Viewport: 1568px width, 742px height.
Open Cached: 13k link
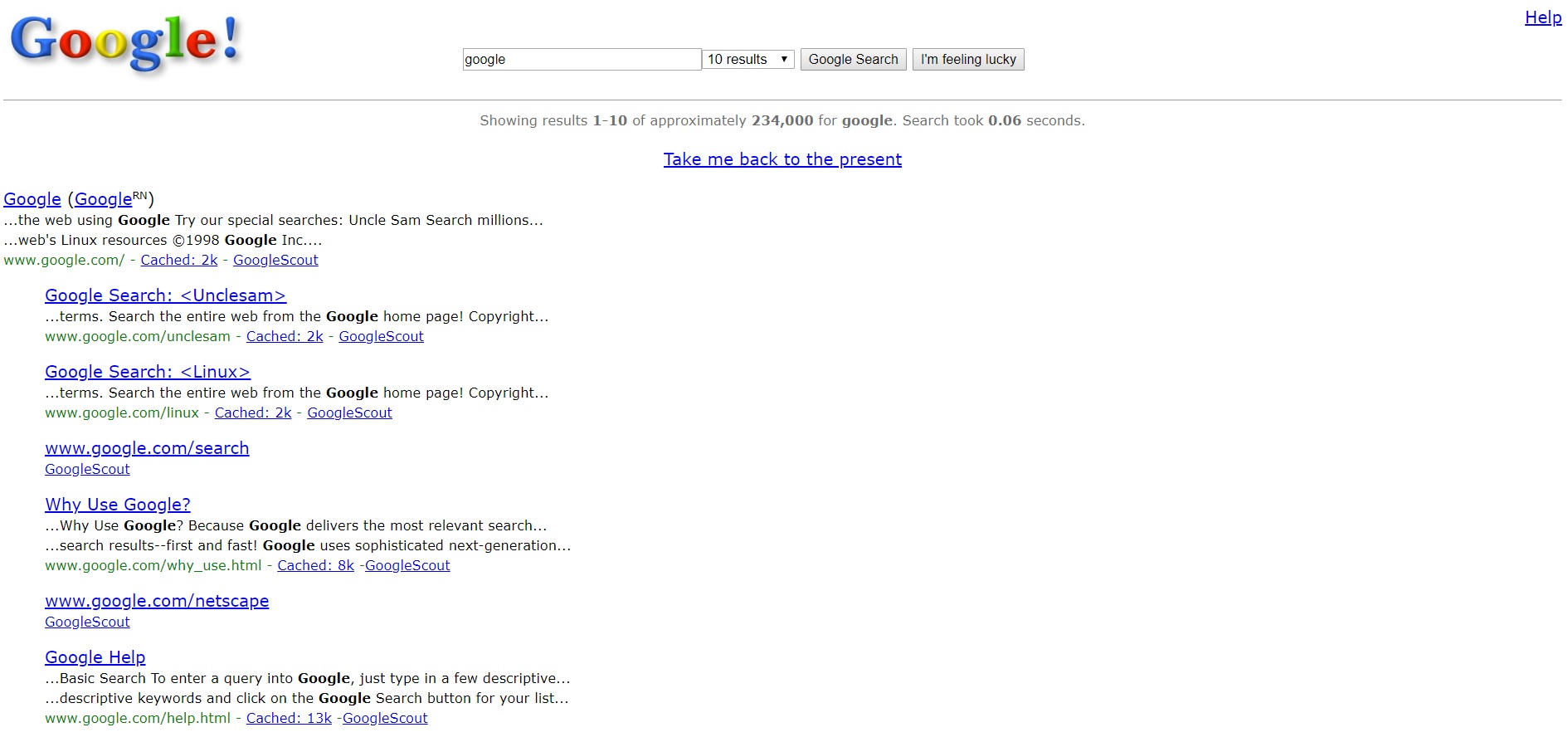point(289,718)
